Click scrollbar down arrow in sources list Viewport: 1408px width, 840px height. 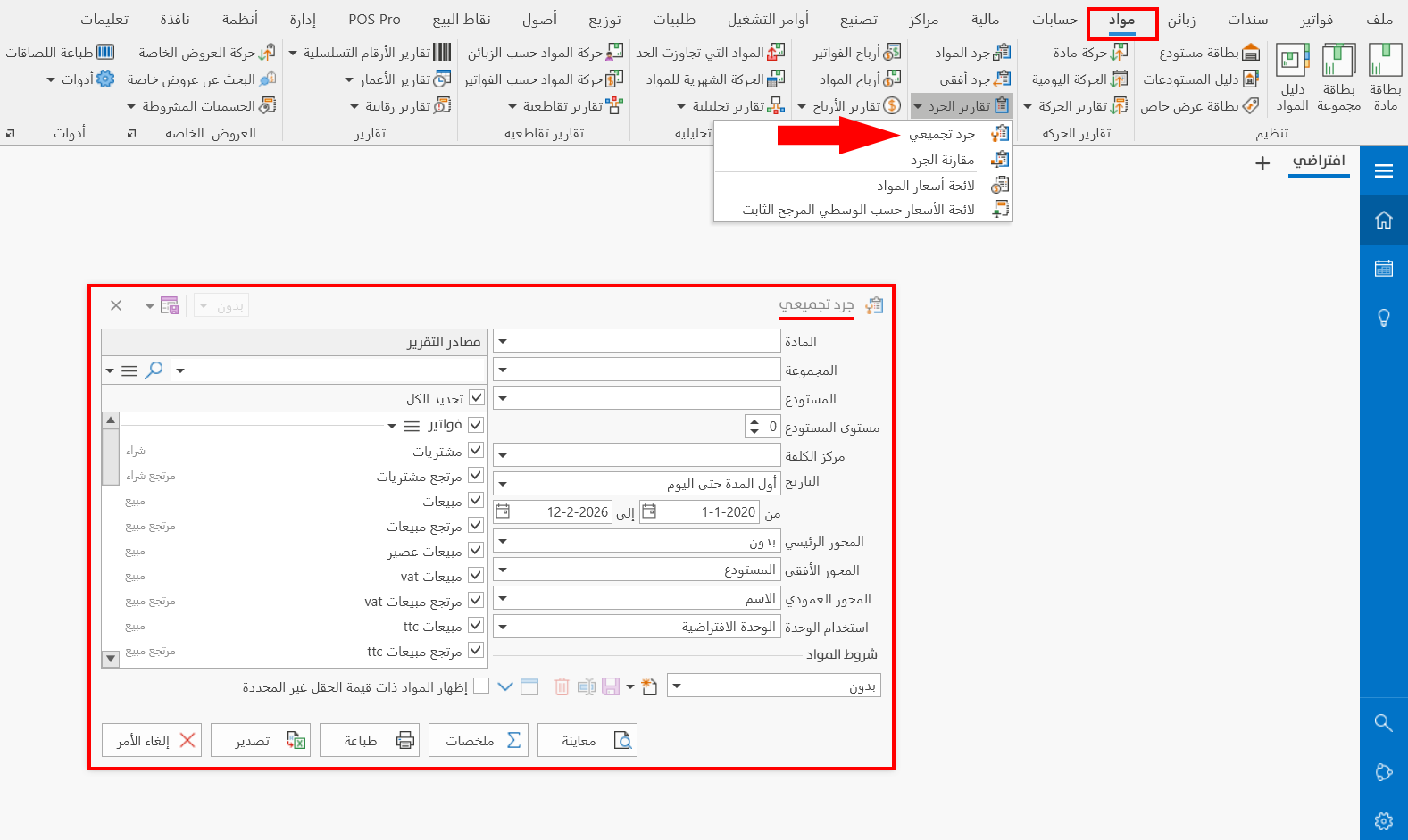[x=111, y=659]
